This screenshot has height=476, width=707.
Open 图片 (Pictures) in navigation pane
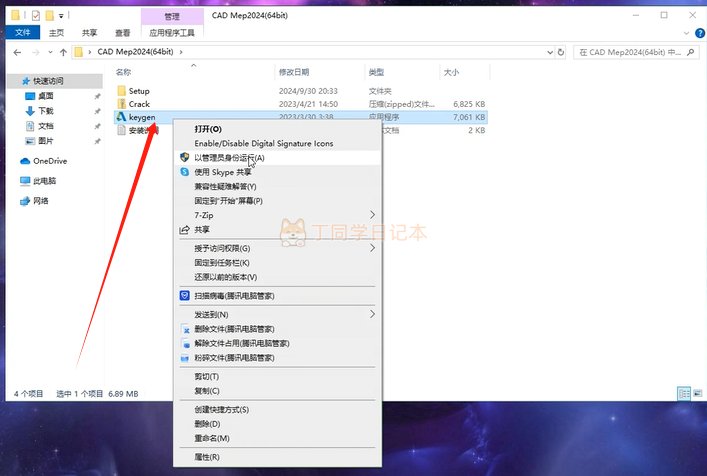(x=46, y=141)
